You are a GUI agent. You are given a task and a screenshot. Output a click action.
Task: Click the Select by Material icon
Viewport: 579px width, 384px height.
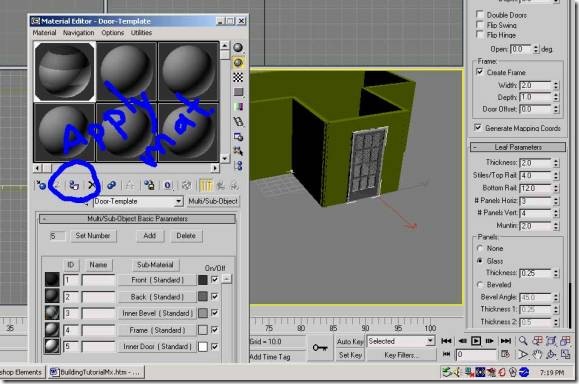click(x=238, y=151)
